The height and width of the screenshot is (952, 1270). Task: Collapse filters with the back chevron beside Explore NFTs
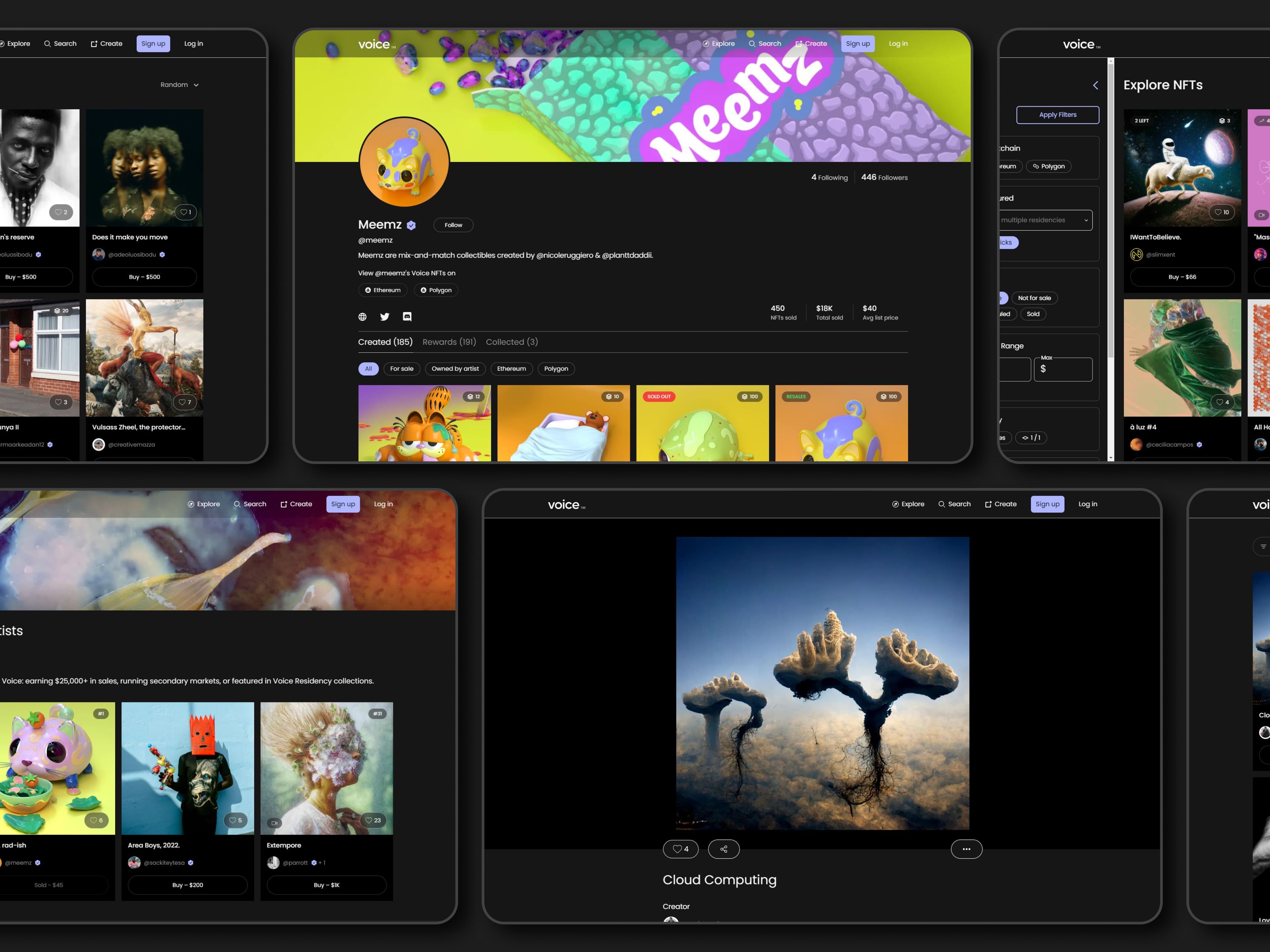1095,86
